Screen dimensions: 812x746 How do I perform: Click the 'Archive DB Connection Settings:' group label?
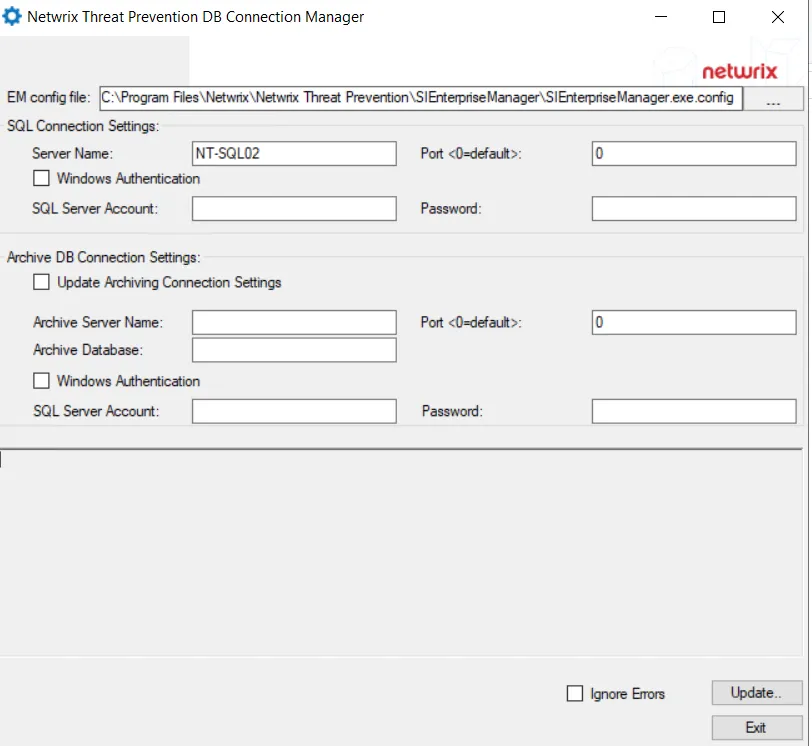point(104,257)
